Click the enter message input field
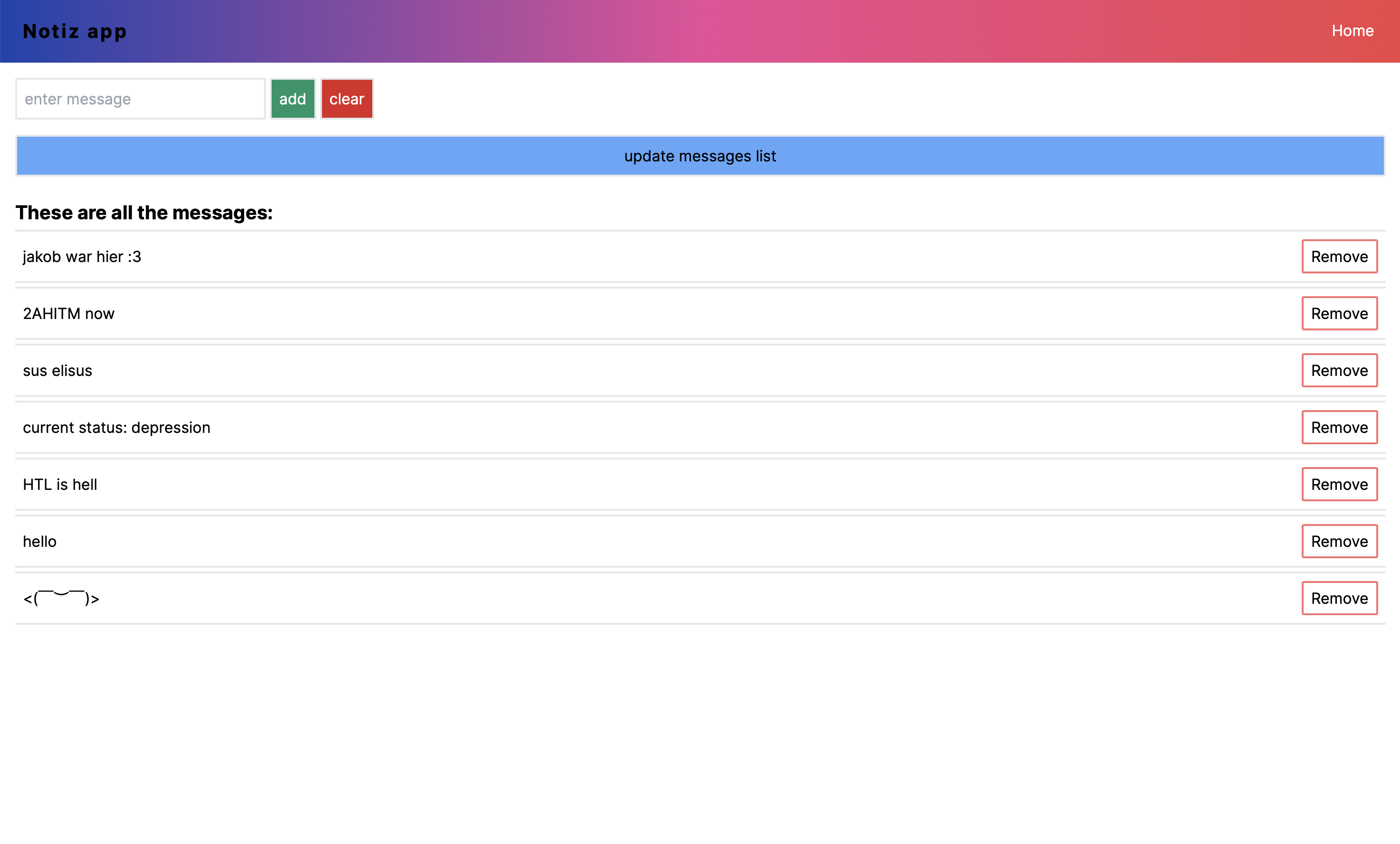The image size is (1400, 844). (x=140, y=99)
